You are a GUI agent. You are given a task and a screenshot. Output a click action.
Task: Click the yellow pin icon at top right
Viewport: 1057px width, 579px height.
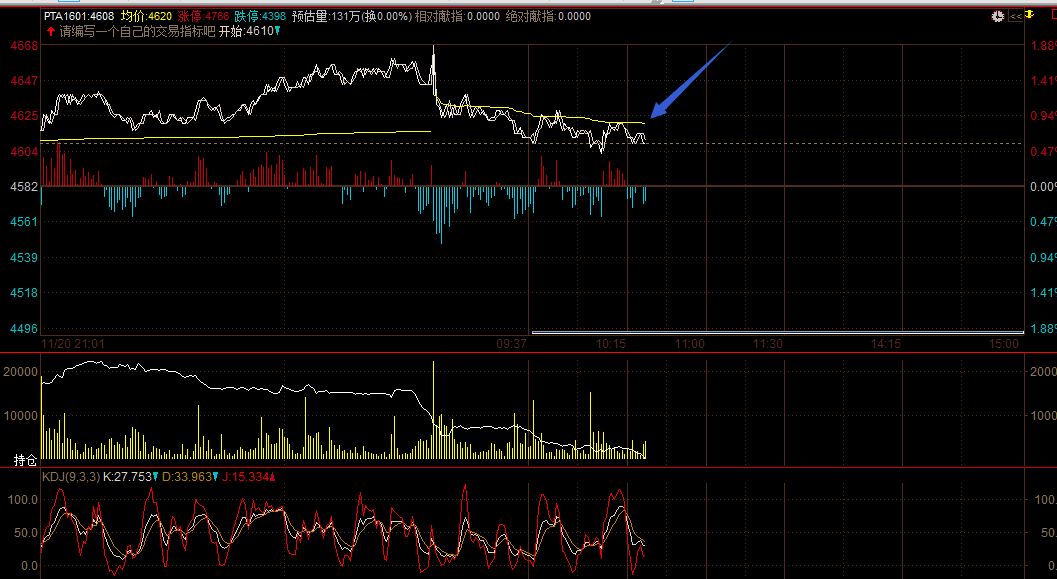[x=1029, y=15]
